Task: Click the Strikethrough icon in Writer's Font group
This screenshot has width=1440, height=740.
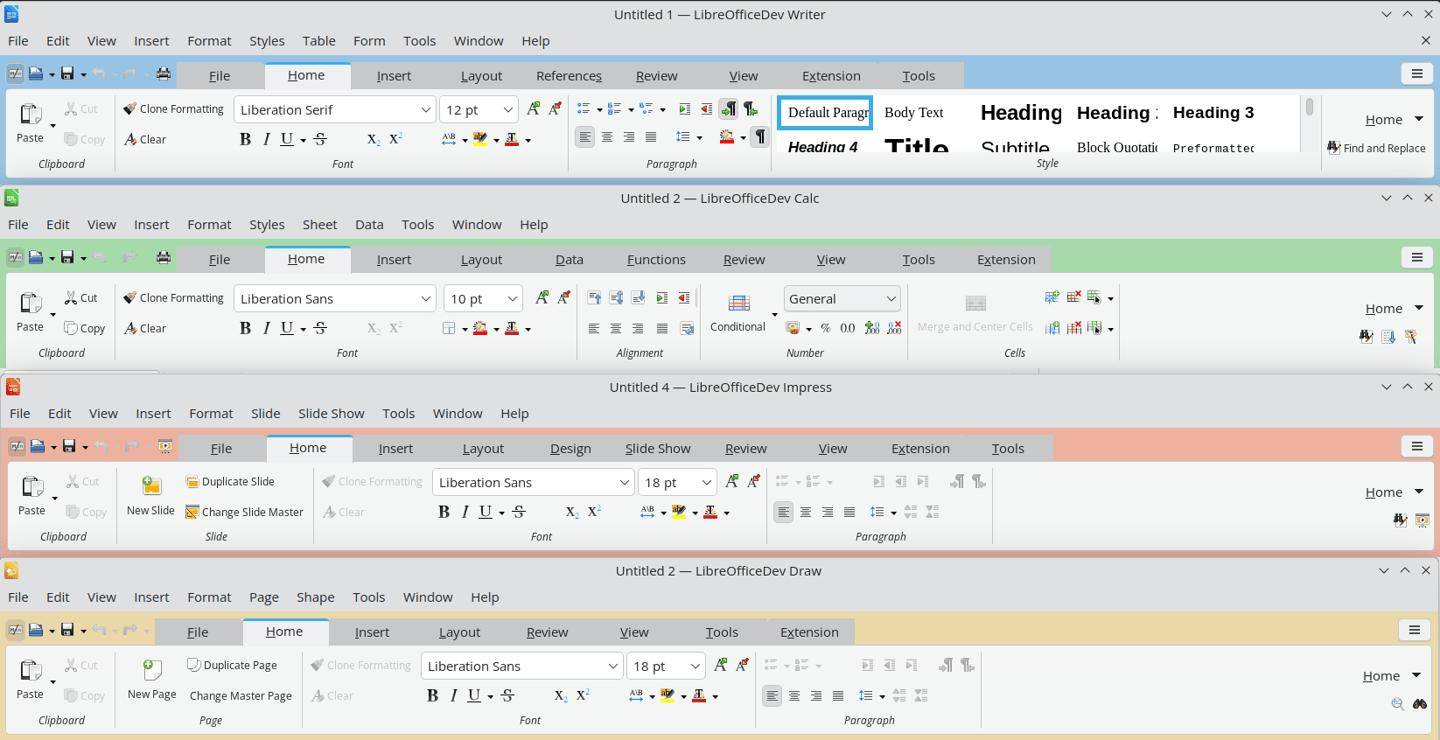Action: 320,139
